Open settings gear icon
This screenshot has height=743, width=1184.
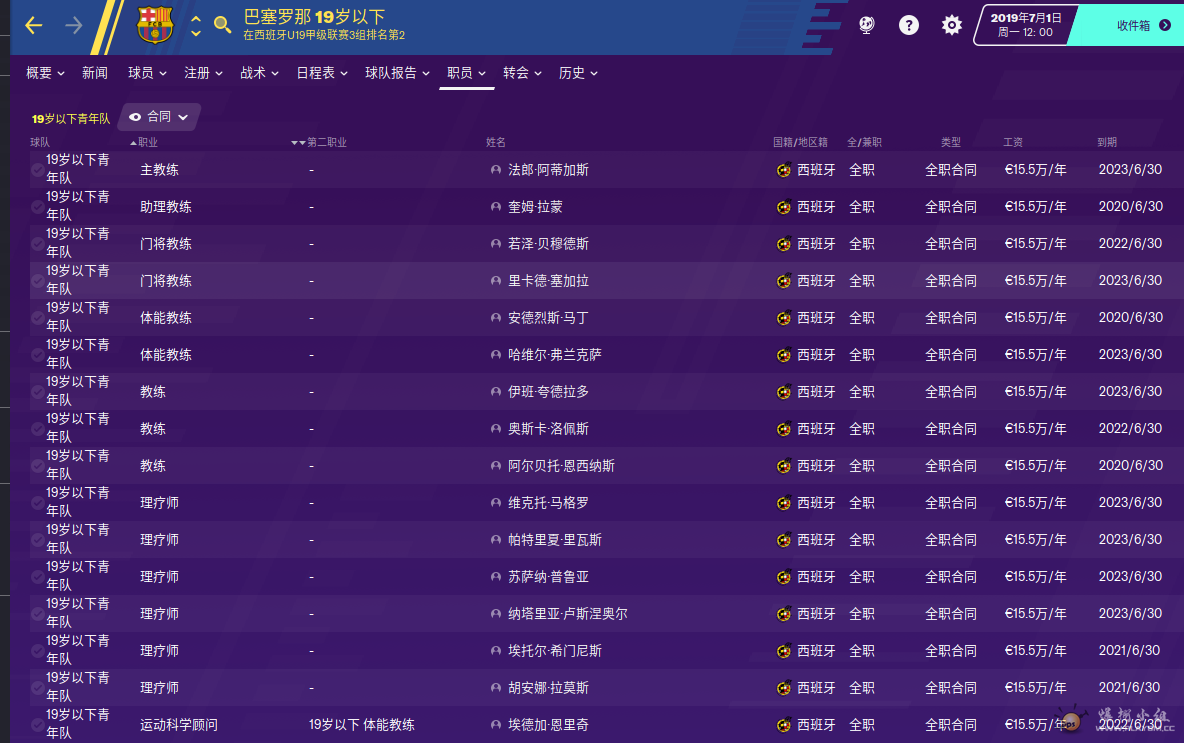951,25
